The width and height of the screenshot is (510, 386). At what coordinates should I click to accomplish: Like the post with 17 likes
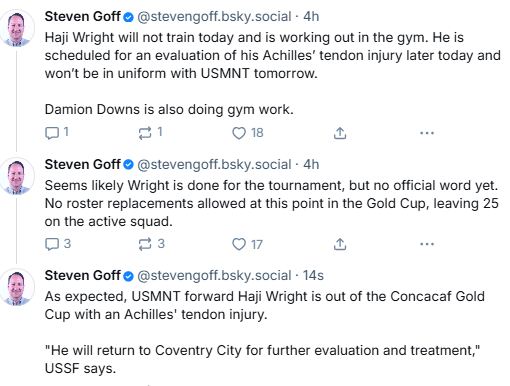point(247,244)
